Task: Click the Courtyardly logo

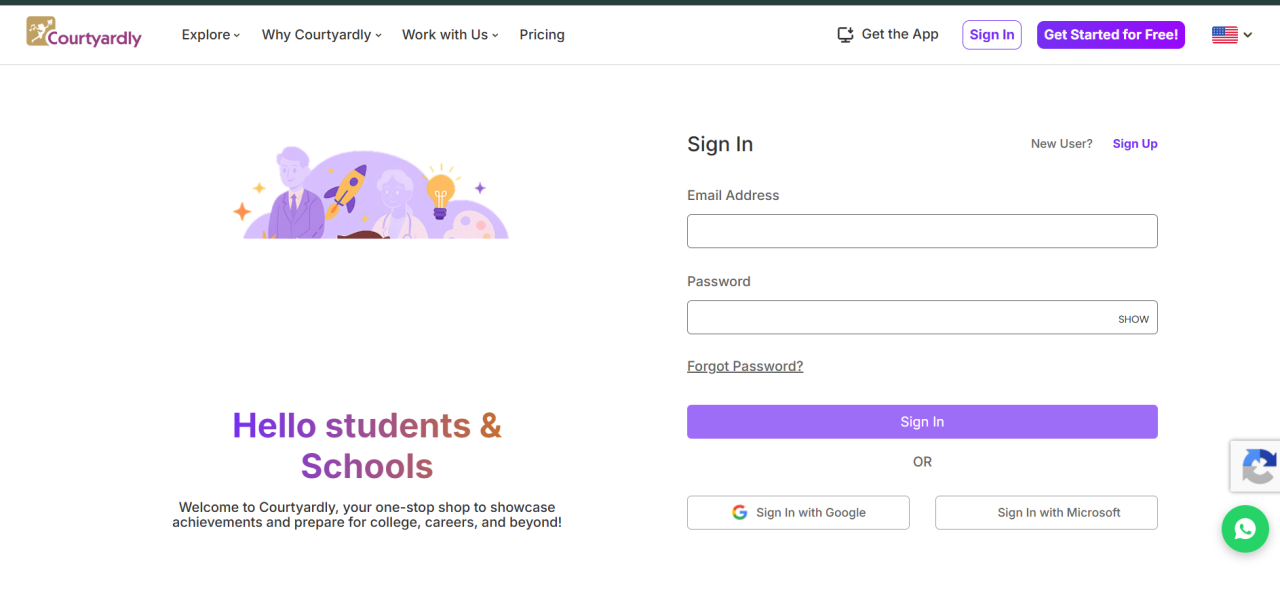Action: point(84,33)
